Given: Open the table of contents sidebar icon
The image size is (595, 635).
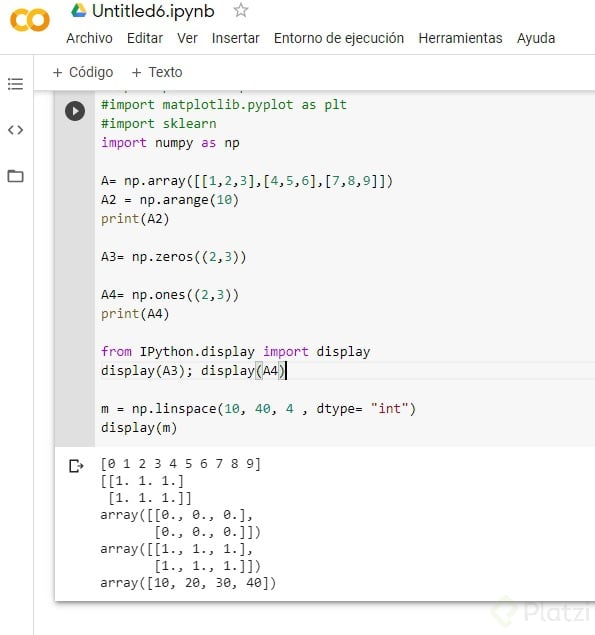Looking at the screenshot, I should coord(15,84).
